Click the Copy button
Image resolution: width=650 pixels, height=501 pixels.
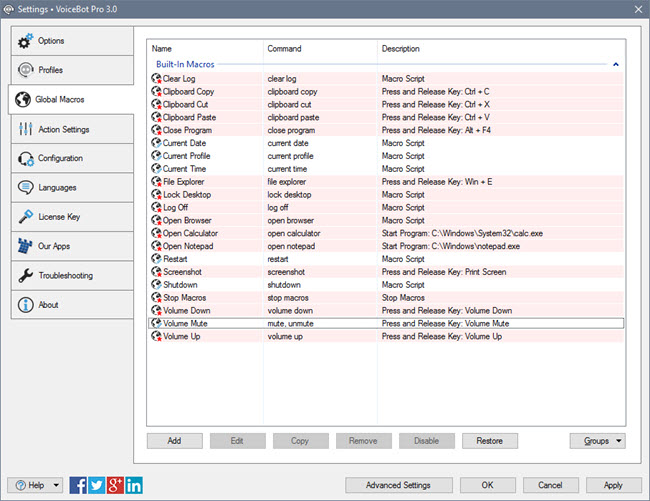click(301, 441)
